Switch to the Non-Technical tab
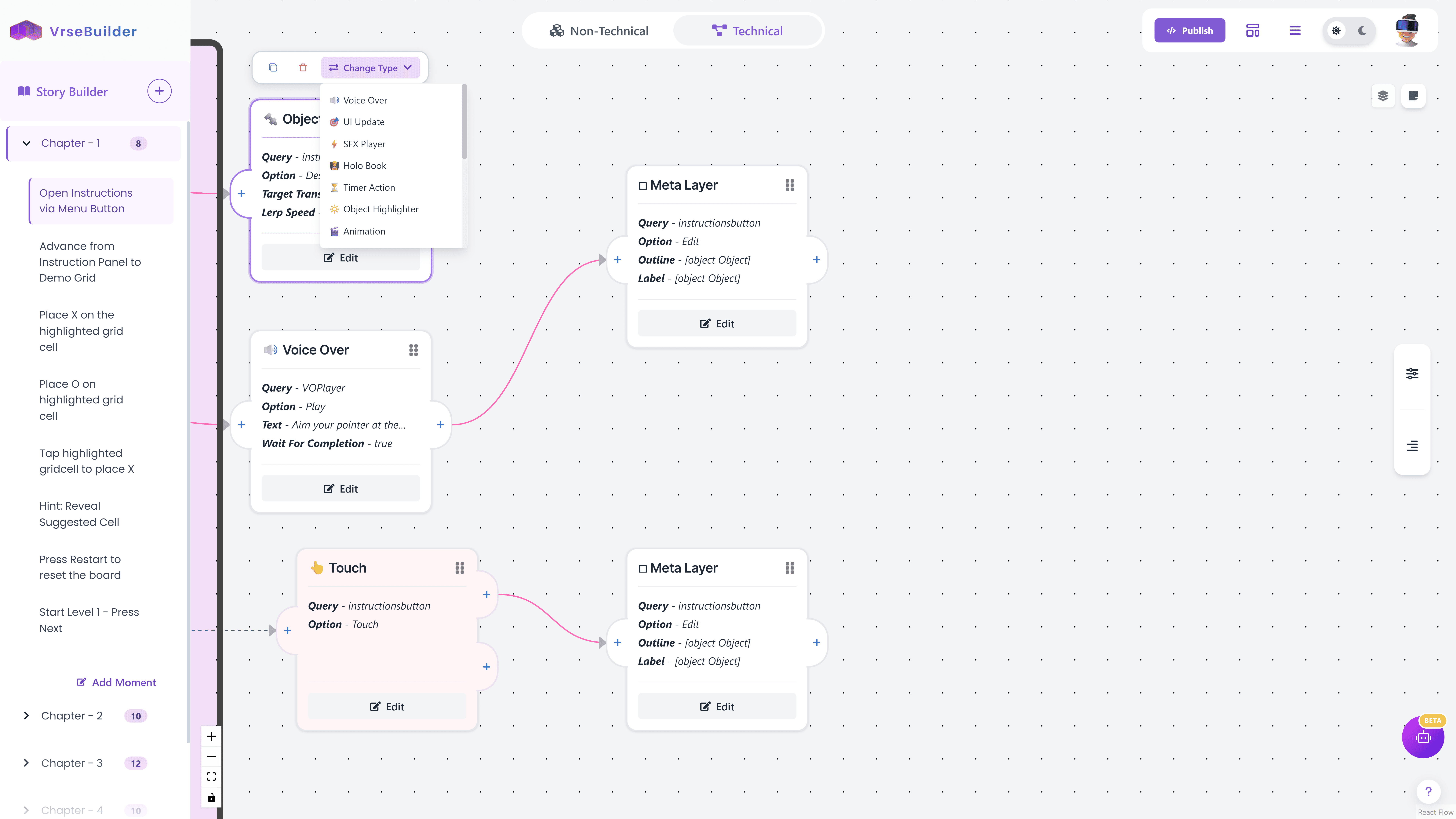1456x819 pixels. pos(599,31)
